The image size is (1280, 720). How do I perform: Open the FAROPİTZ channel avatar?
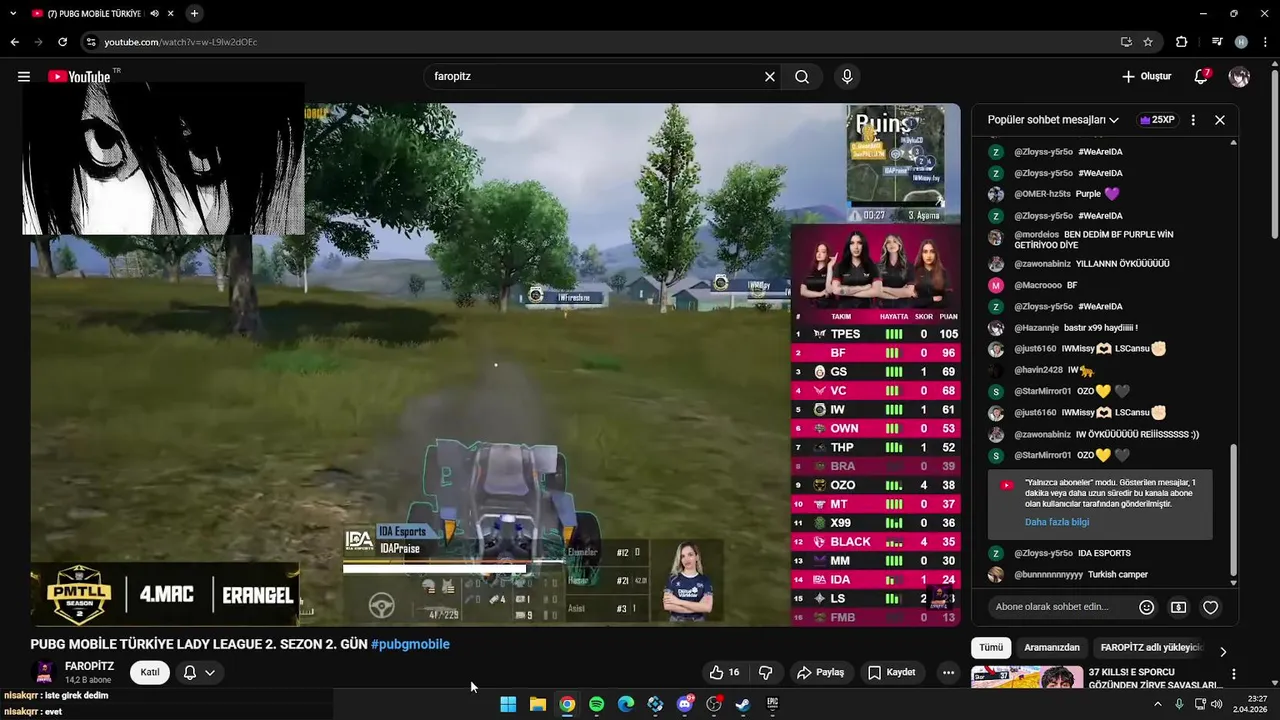pyautogui.click(x=44, y=673)
